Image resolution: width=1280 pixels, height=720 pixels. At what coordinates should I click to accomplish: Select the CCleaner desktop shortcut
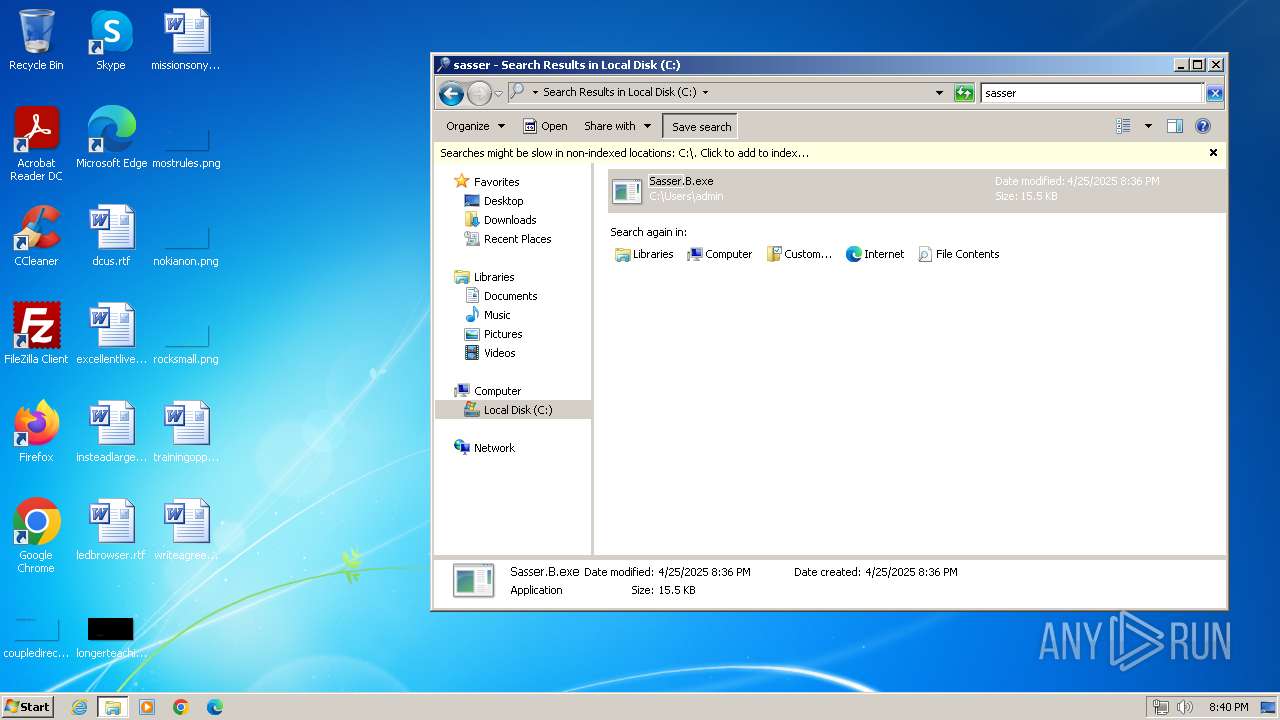tap(36, 236)
